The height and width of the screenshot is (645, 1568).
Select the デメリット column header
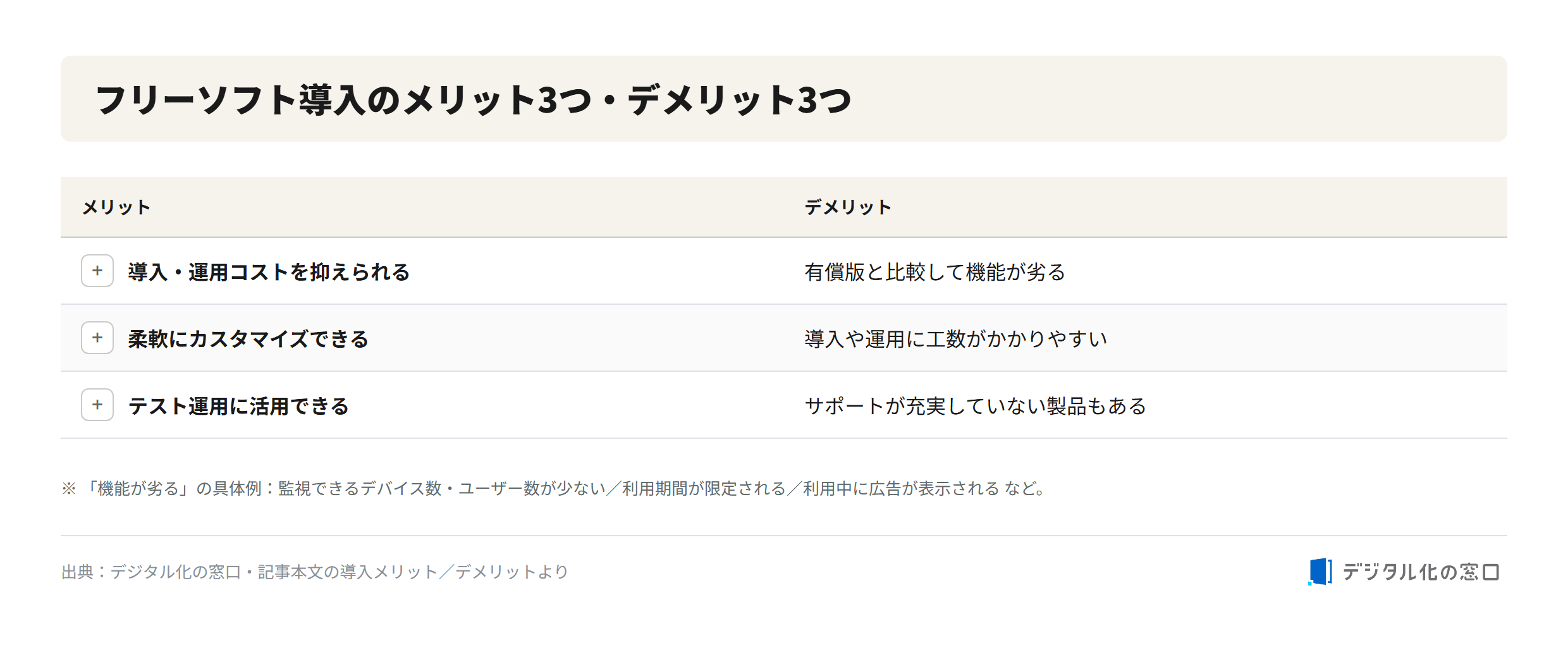point(848,207)
